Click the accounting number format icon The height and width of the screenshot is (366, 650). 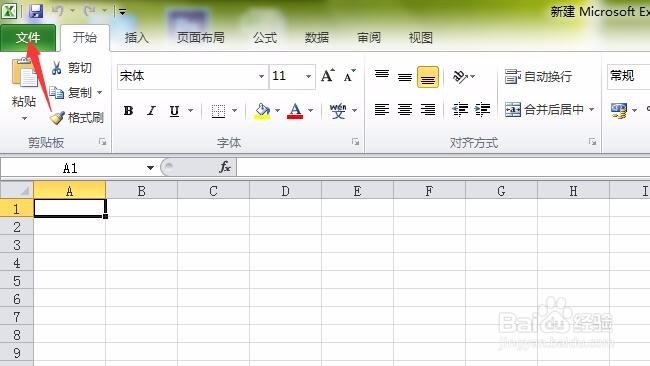(x=619, y=111)
